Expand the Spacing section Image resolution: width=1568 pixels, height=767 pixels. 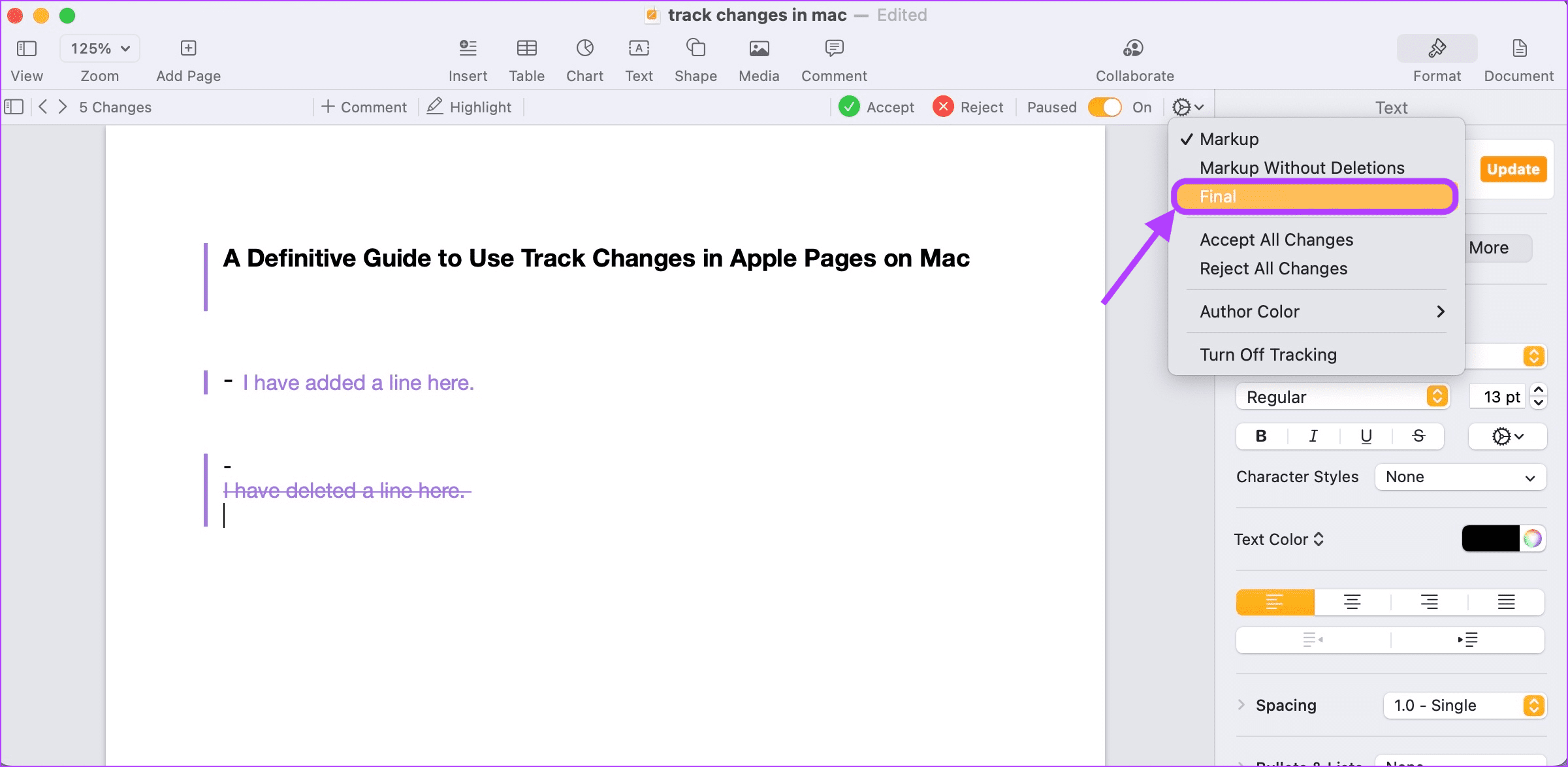click(x=1241, y=705)
